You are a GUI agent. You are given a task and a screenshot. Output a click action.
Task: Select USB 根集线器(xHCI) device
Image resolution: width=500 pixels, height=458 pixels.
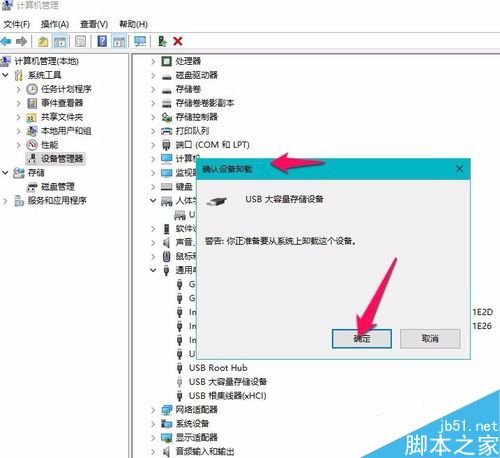click(x=228, y=396)
